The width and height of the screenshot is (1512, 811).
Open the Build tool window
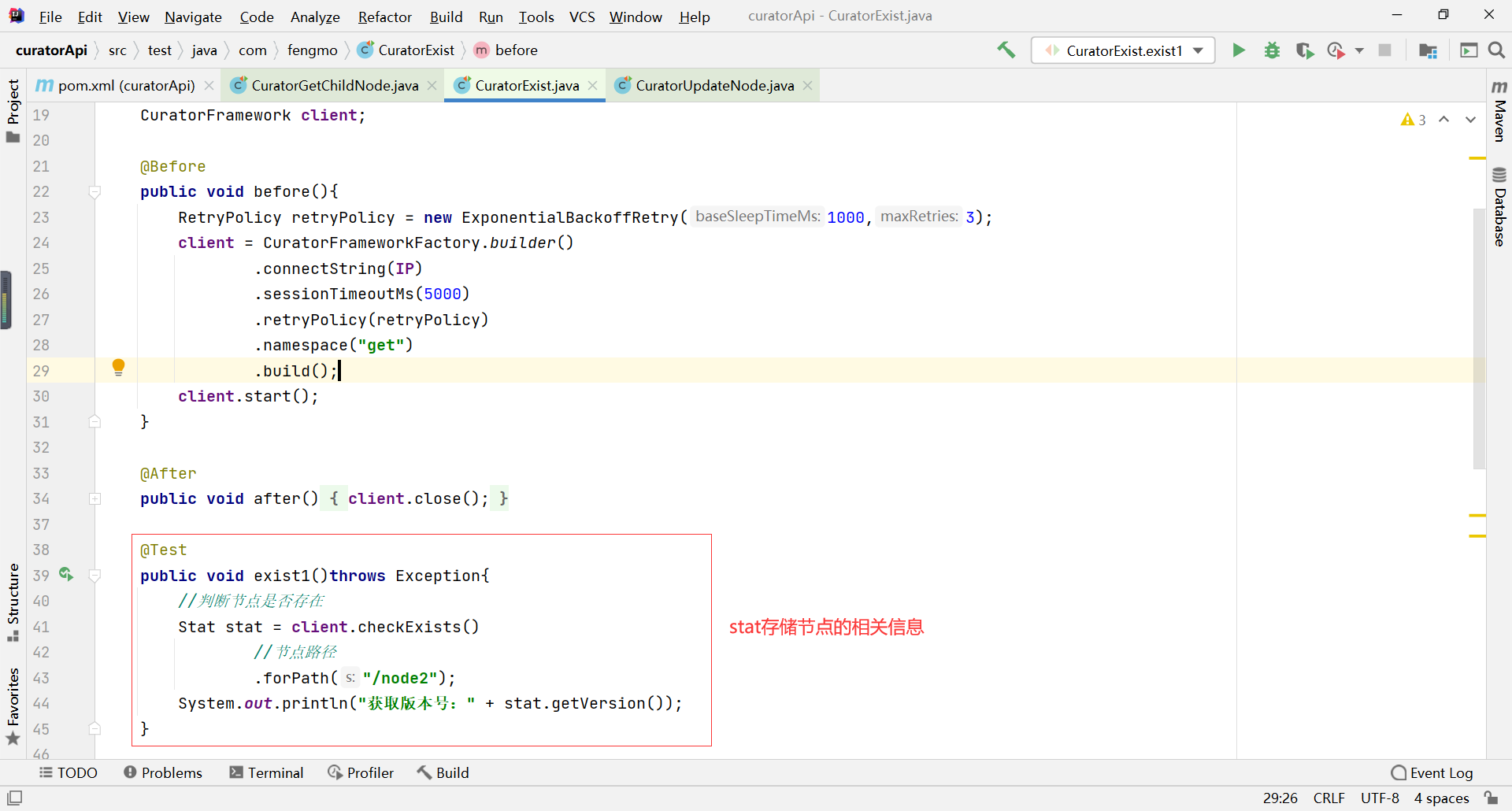[x=443, y=772]
